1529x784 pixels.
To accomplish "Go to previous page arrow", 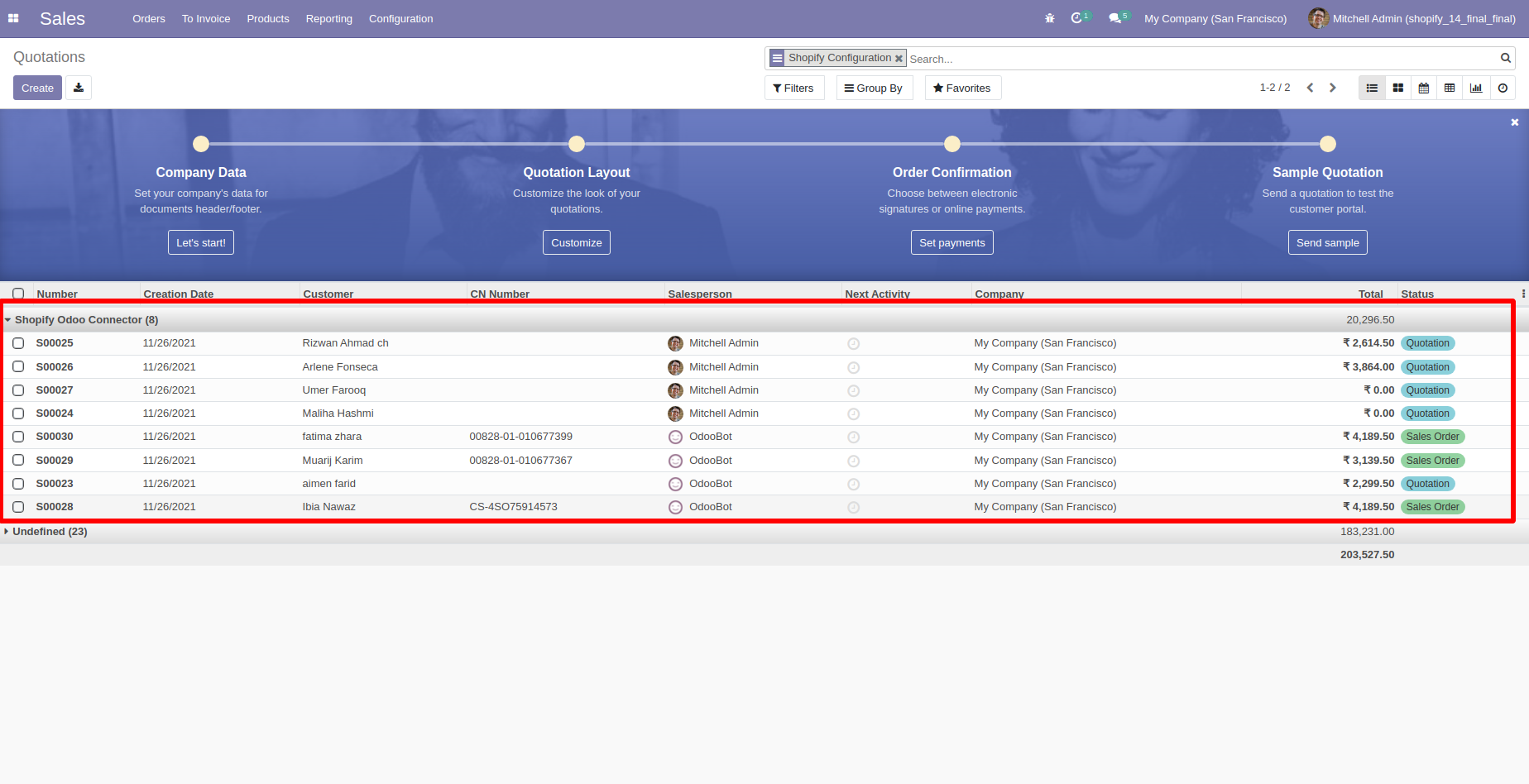I will tap(1310, 88).
